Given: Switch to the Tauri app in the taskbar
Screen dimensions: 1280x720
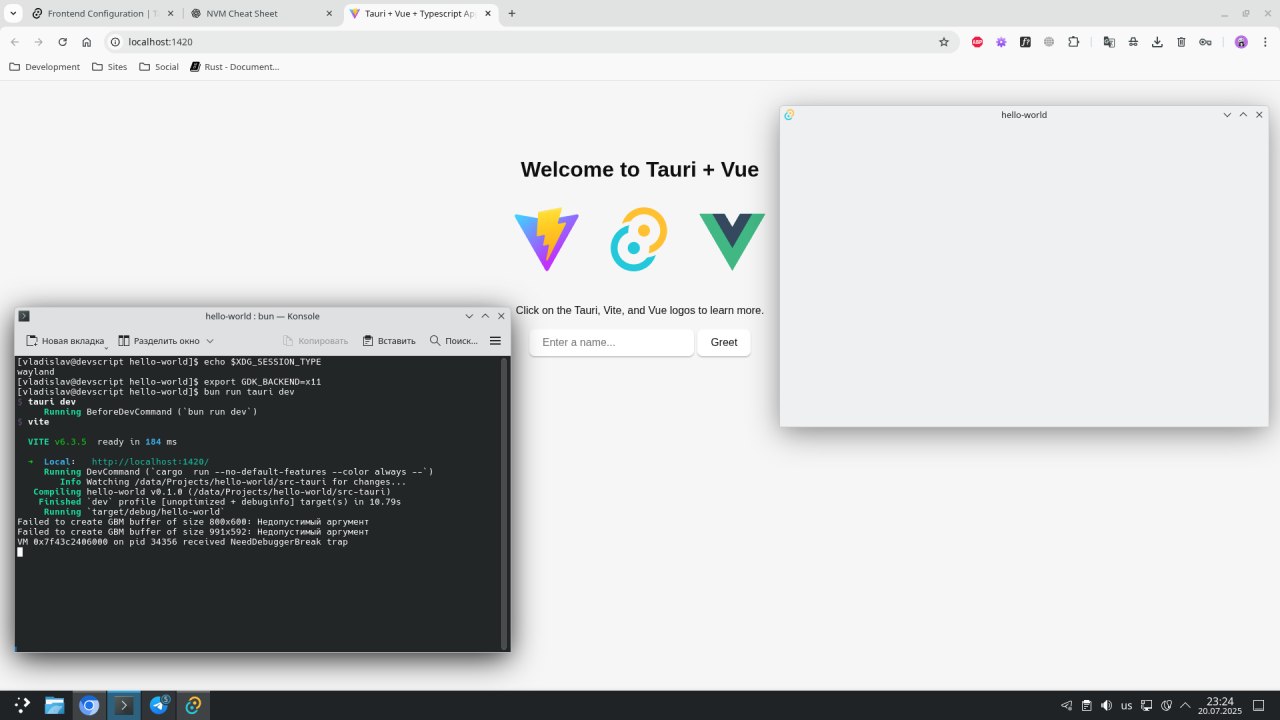Looking at the screenshot, I should [194, 705].
